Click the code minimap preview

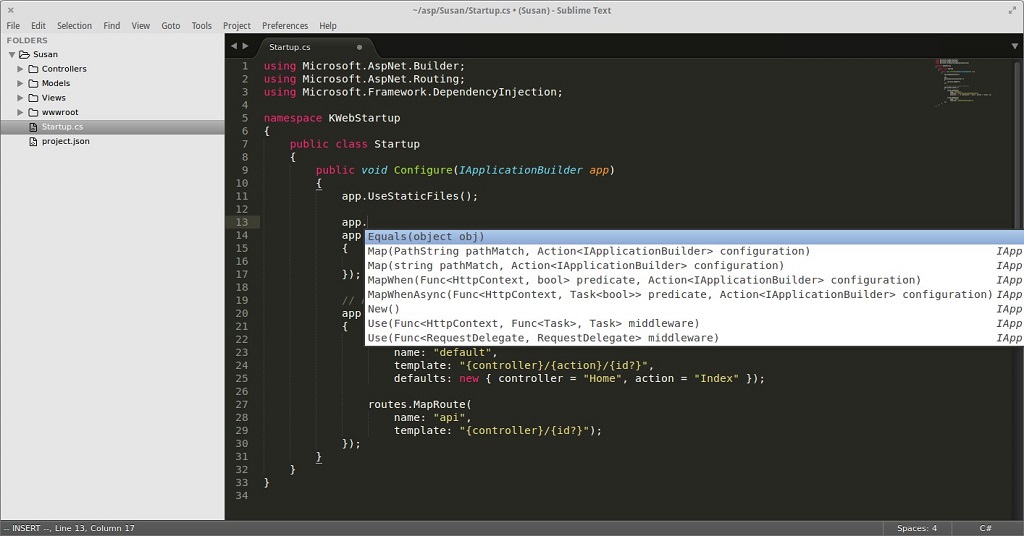[963, 82]
